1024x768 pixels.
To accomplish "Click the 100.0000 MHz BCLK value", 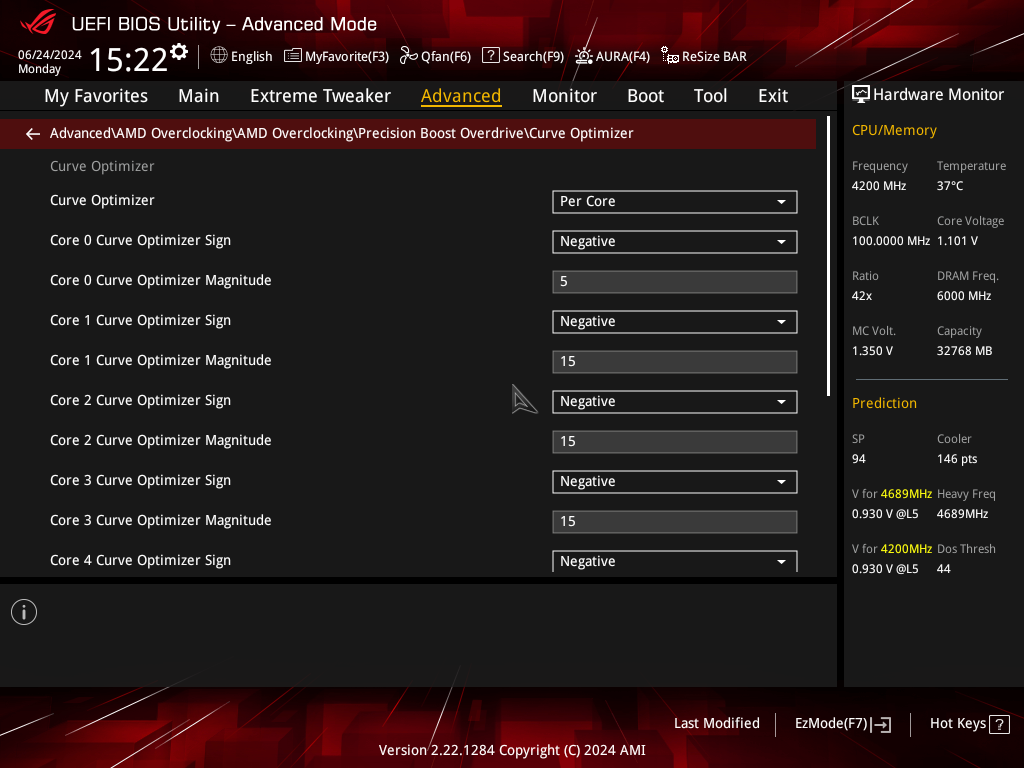I will pos(891,241).
